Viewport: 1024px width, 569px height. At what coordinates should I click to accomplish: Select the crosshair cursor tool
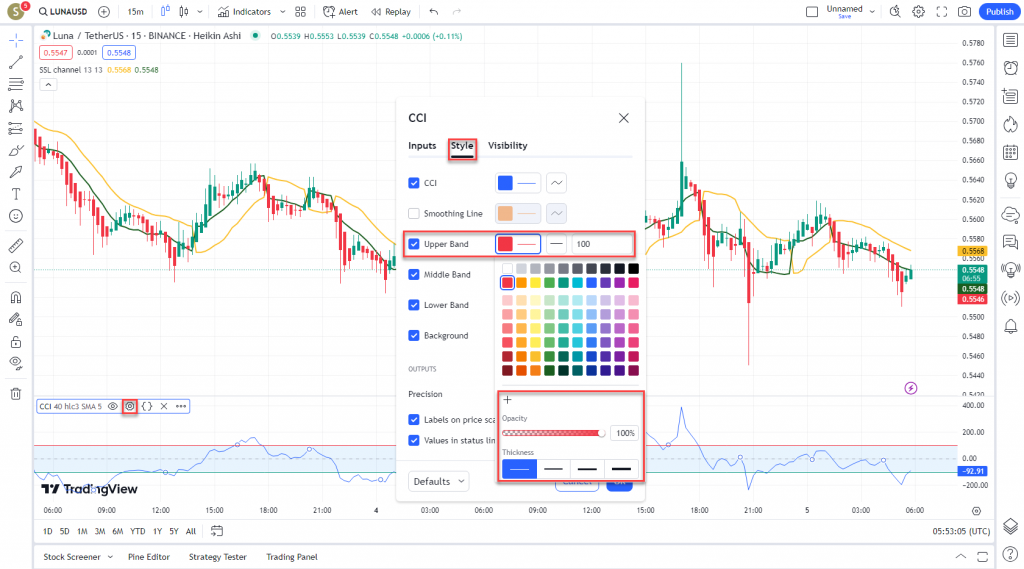pos(16,41)
